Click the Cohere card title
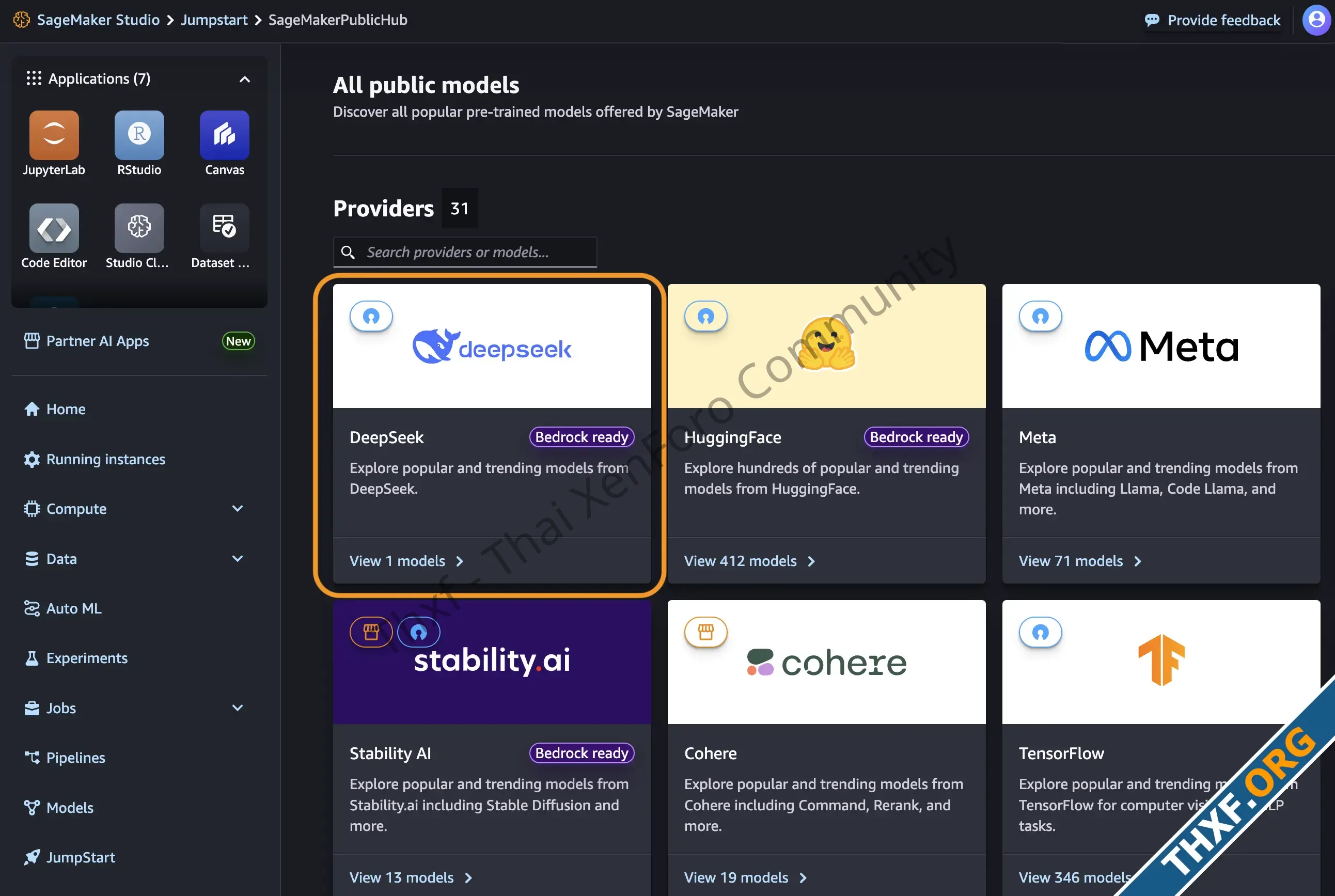Screen dimensions: 1335x896 (710, 753)
